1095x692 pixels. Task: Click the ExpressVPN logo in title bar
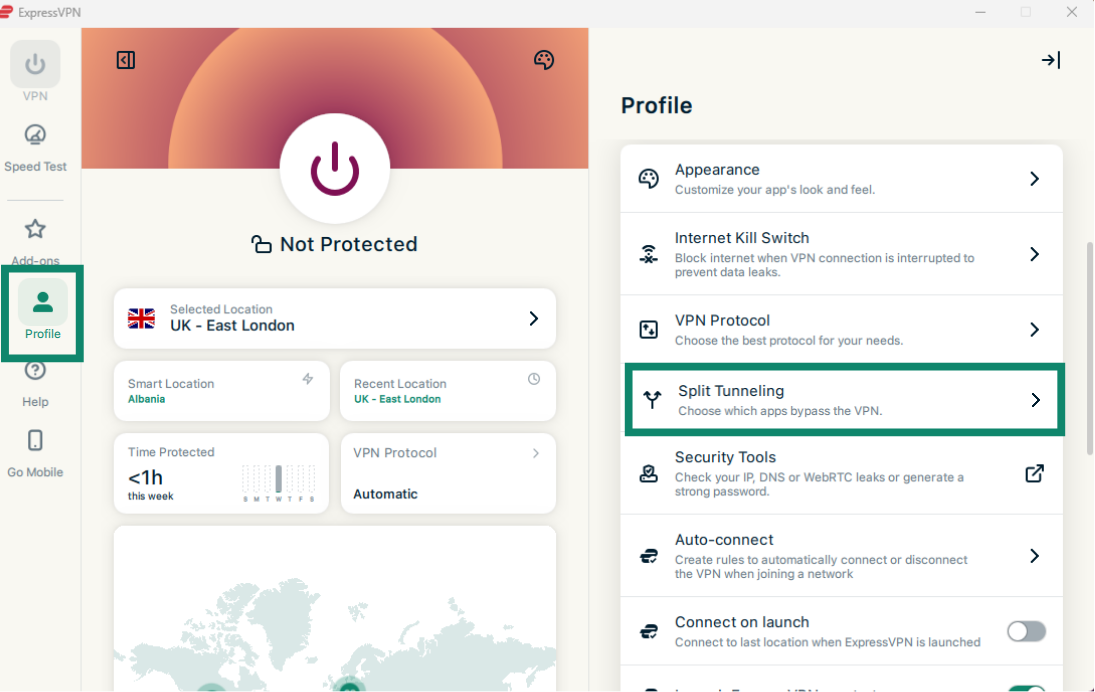coord(7,11)
